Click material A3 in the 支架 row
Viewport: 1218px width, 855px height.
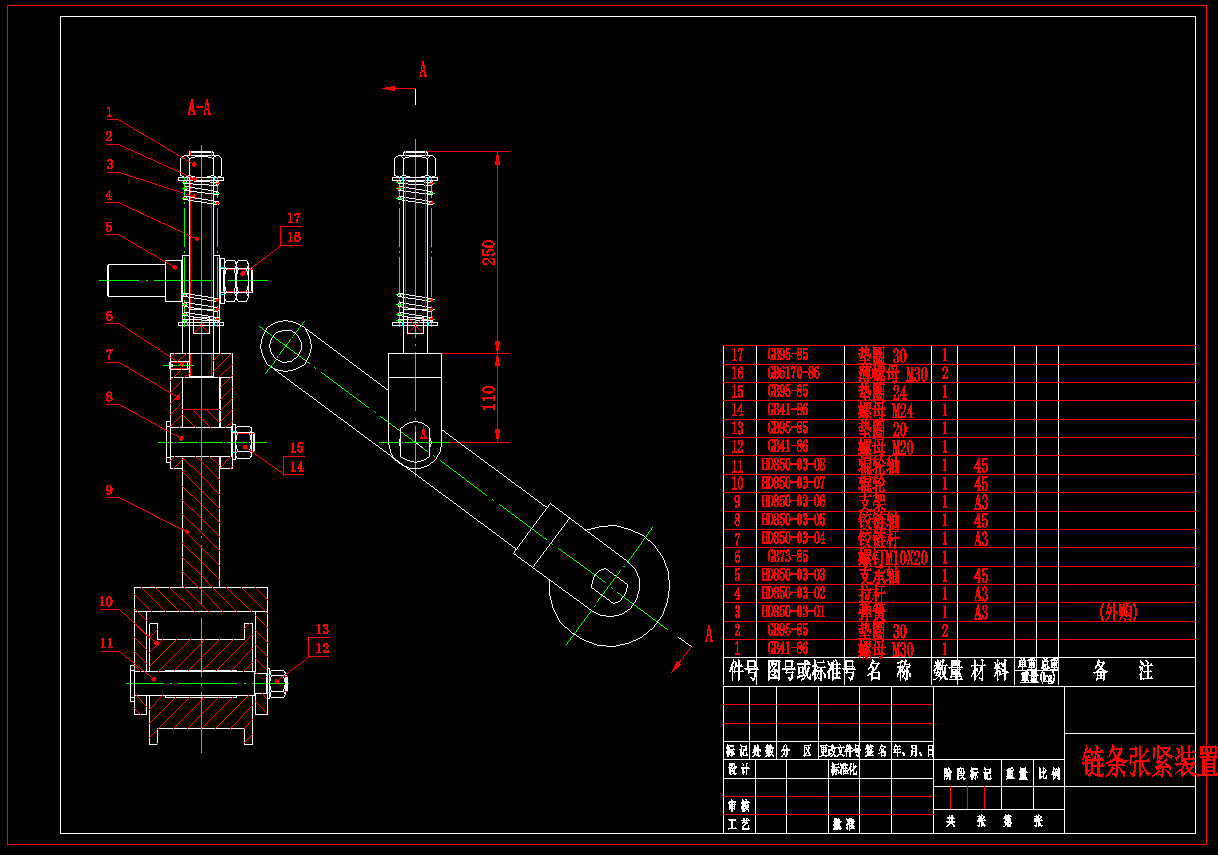click(x=981, y=502)
